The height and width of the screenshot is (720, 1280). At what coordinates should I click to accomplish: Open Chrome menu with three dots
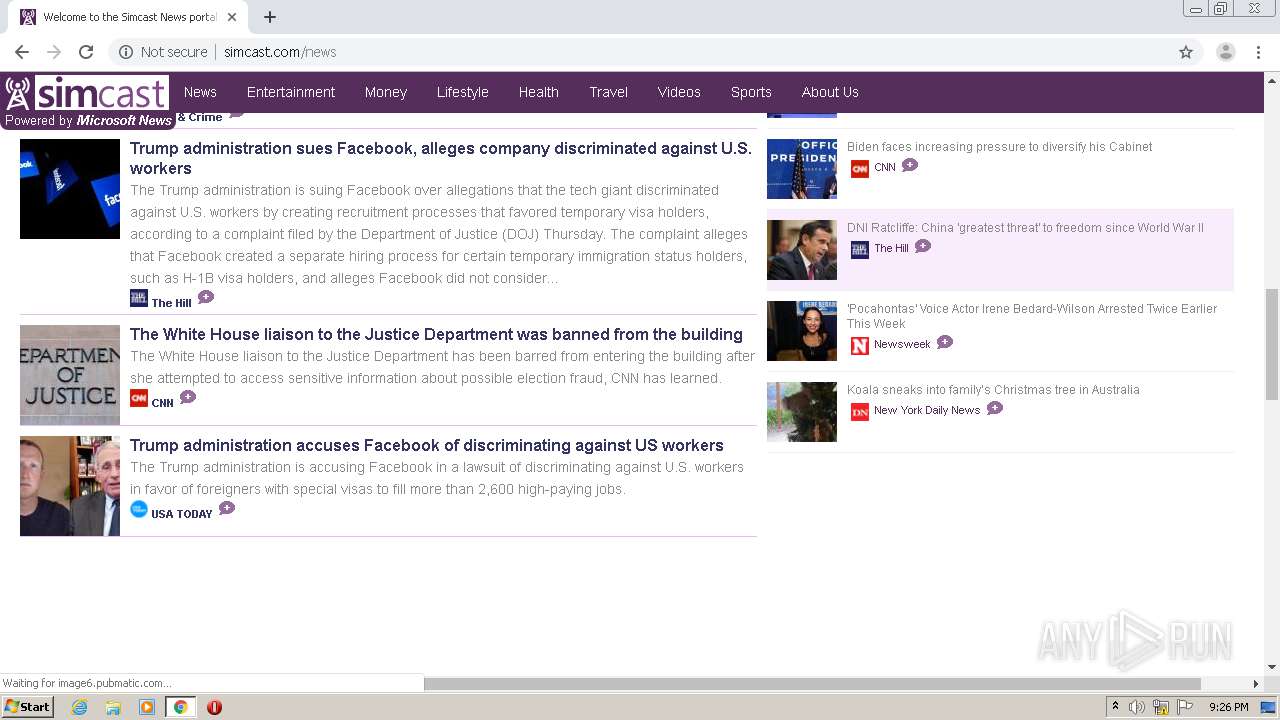coord(1259,52)
